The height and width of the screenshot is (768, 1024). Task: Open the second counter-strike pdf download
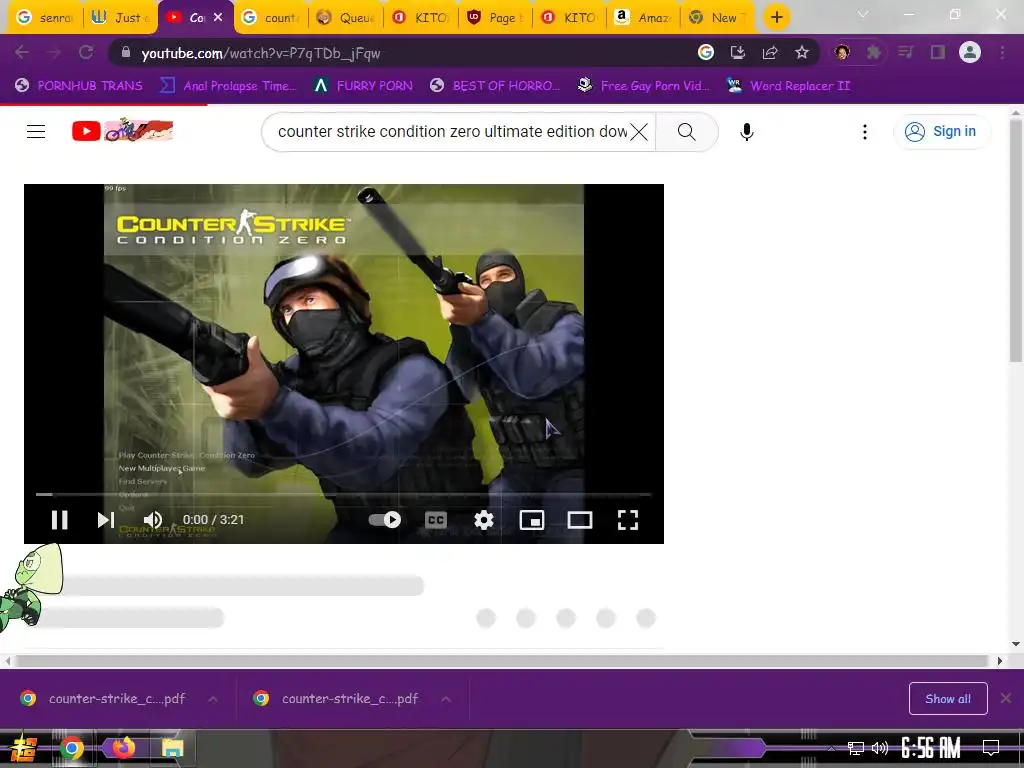pos(338,699)
